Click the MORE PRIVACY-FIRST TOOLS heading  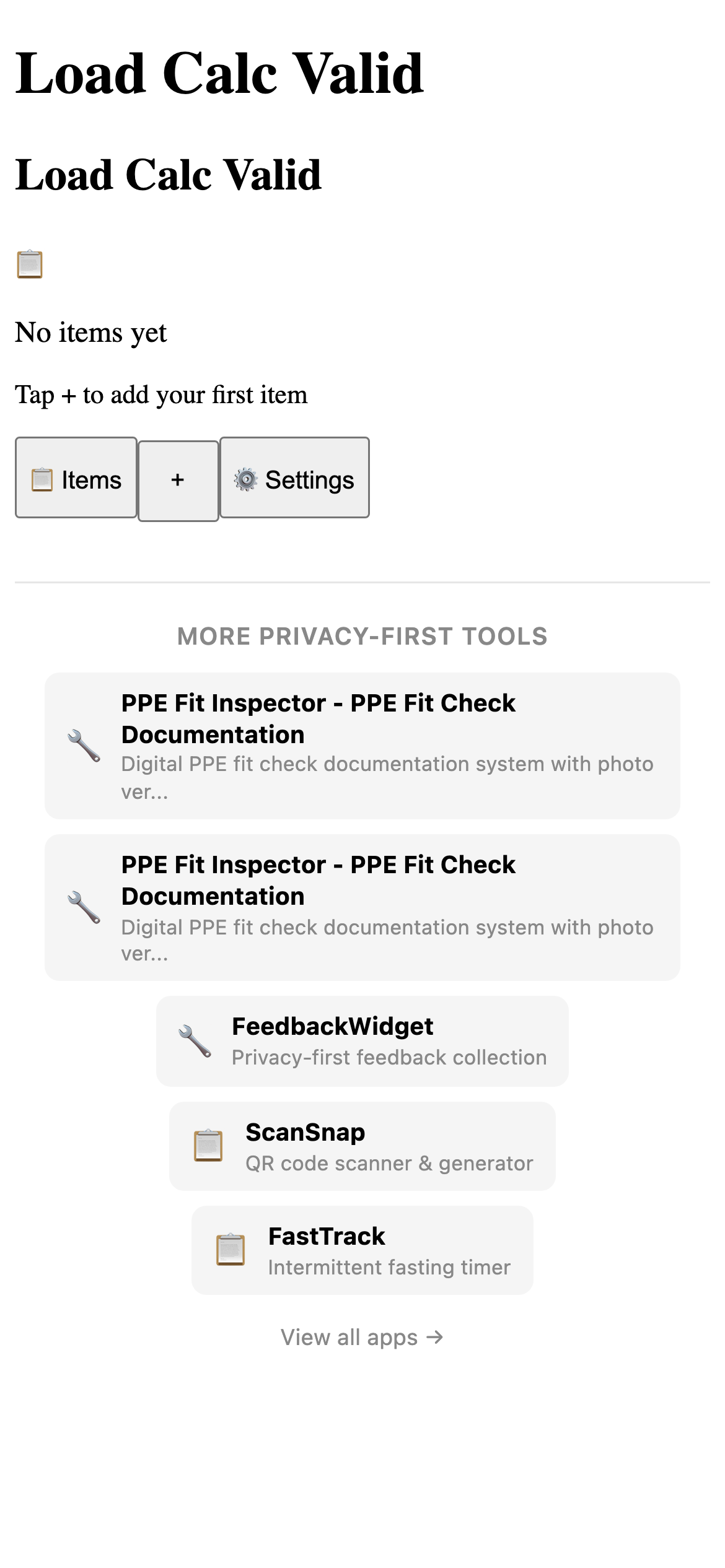(362, 636)
